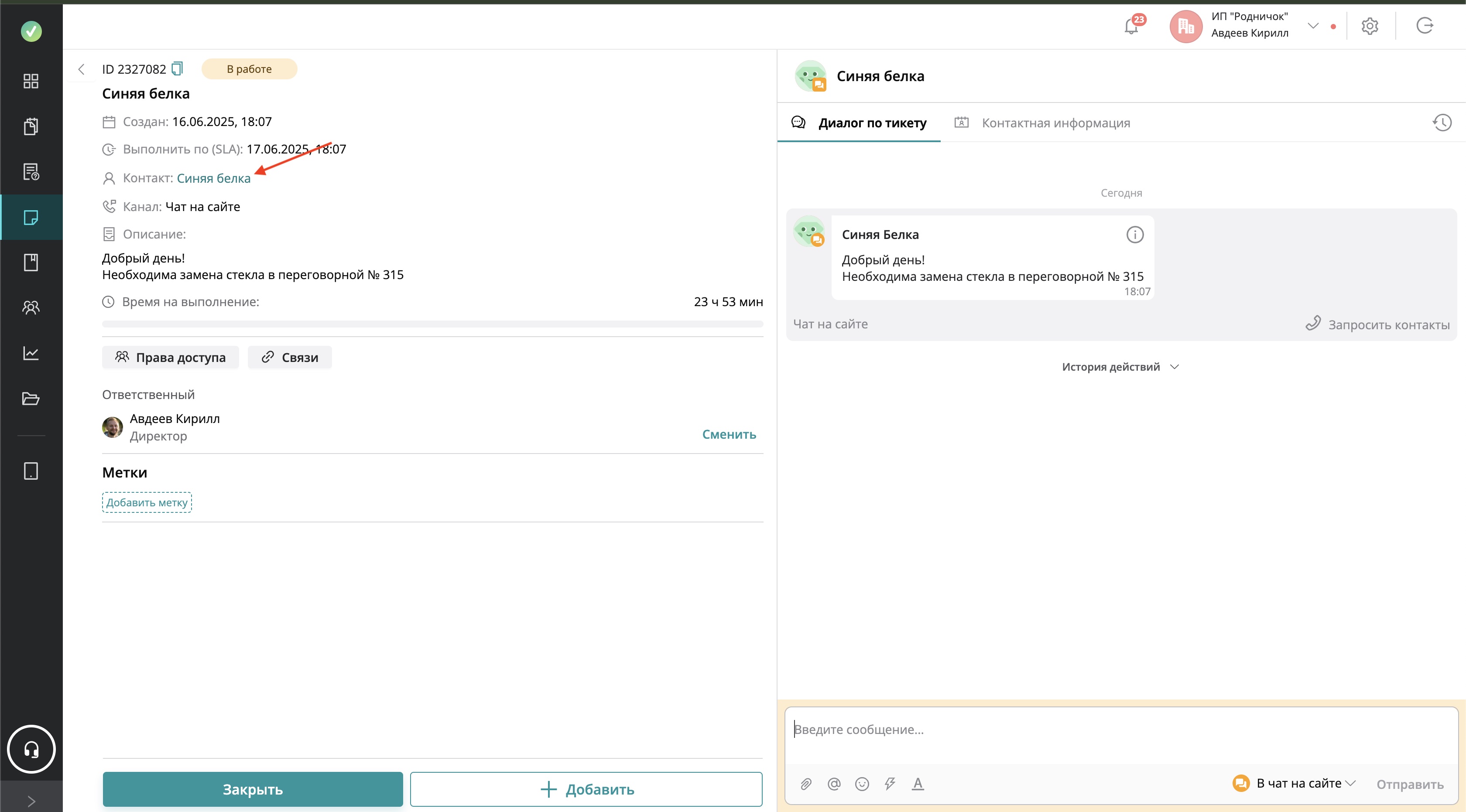This screenshot has height=812, width=1466.
Task: Open quick replies lightning icon
Action: 890,784
